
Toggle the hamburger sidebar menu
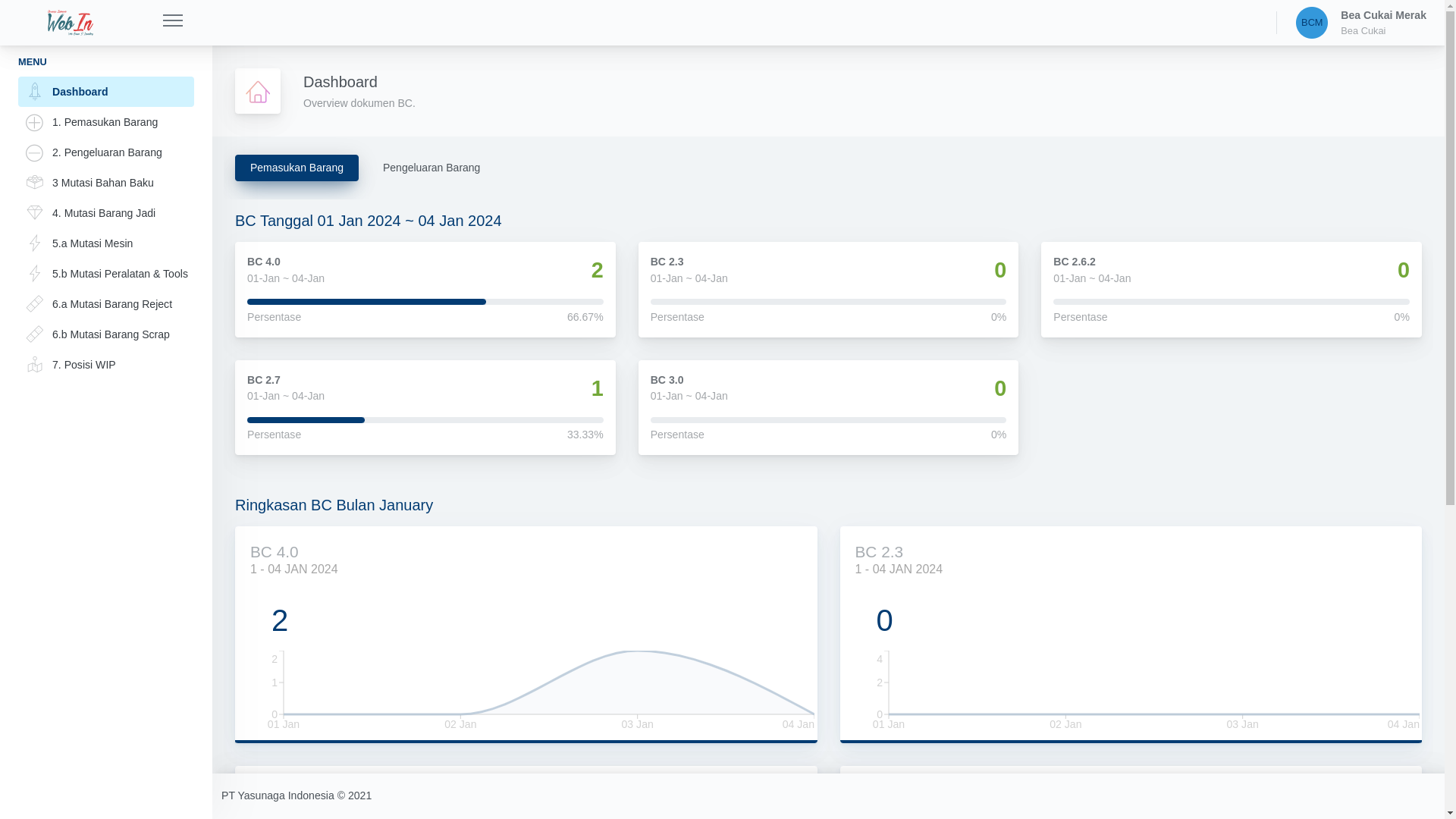(173, 21)
